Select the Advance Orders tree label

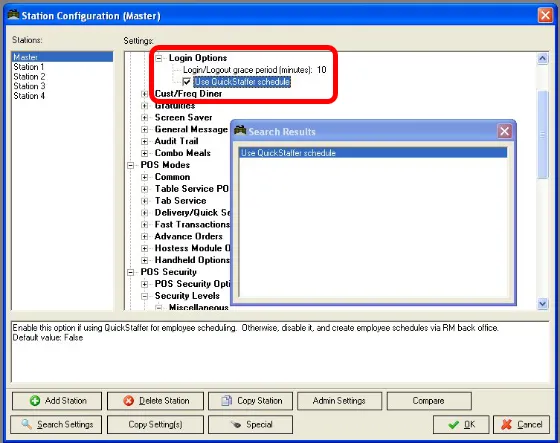point(189,237)
